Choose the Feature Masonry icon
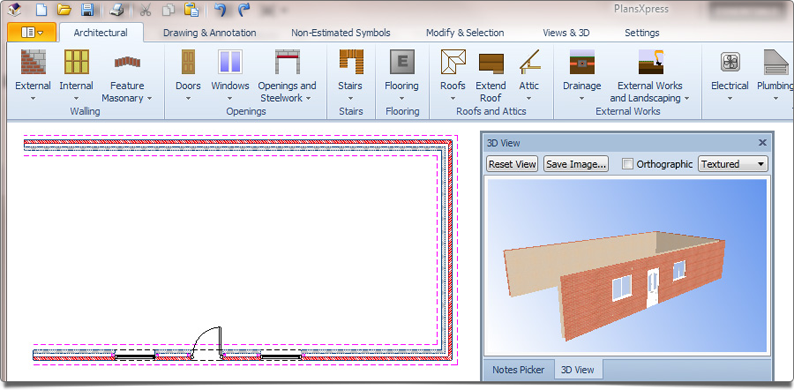The height and width of the screenshot is (390, 794). click(x=127, y=62)
